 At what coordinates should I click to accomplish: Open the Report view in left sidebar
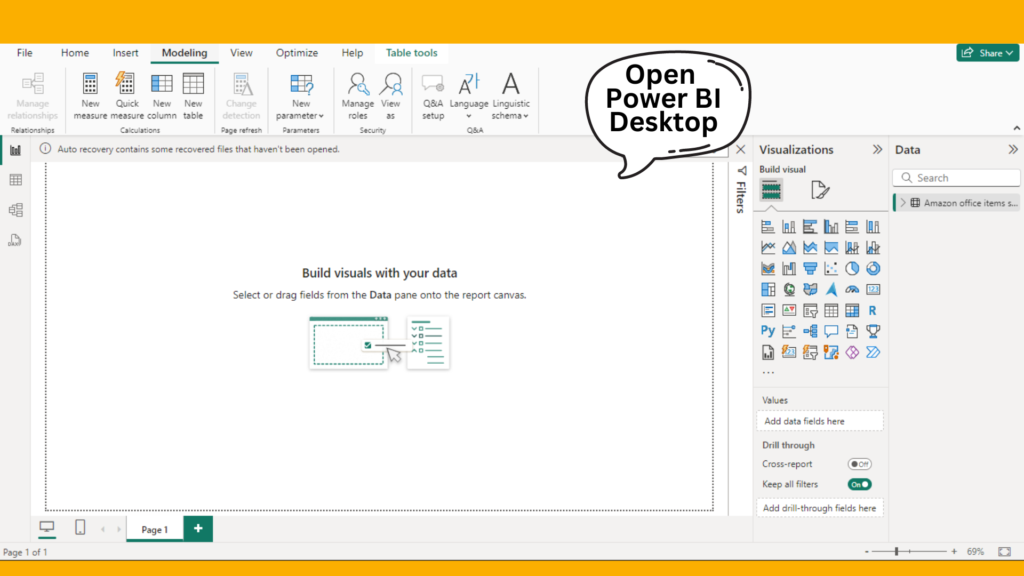[16, 150]
